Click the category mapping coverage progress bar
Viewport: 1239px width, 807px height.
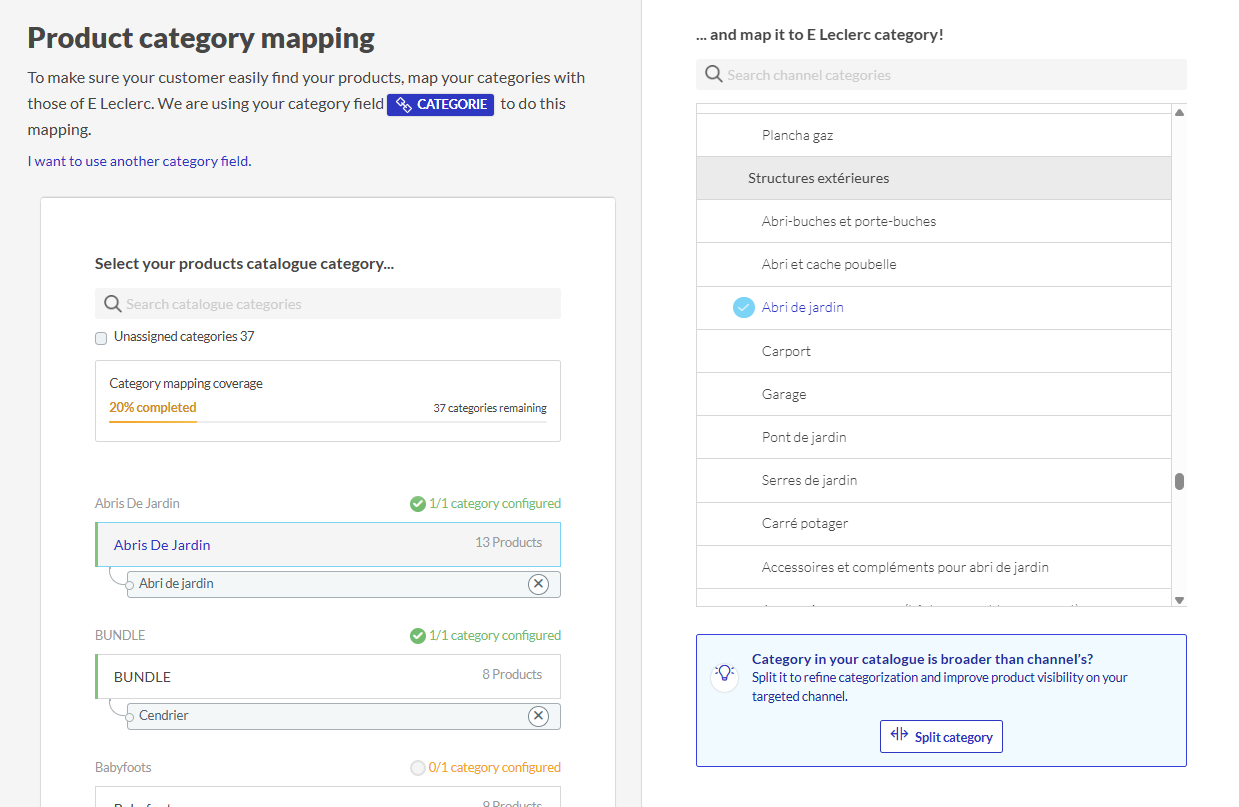tap(327, 422)
